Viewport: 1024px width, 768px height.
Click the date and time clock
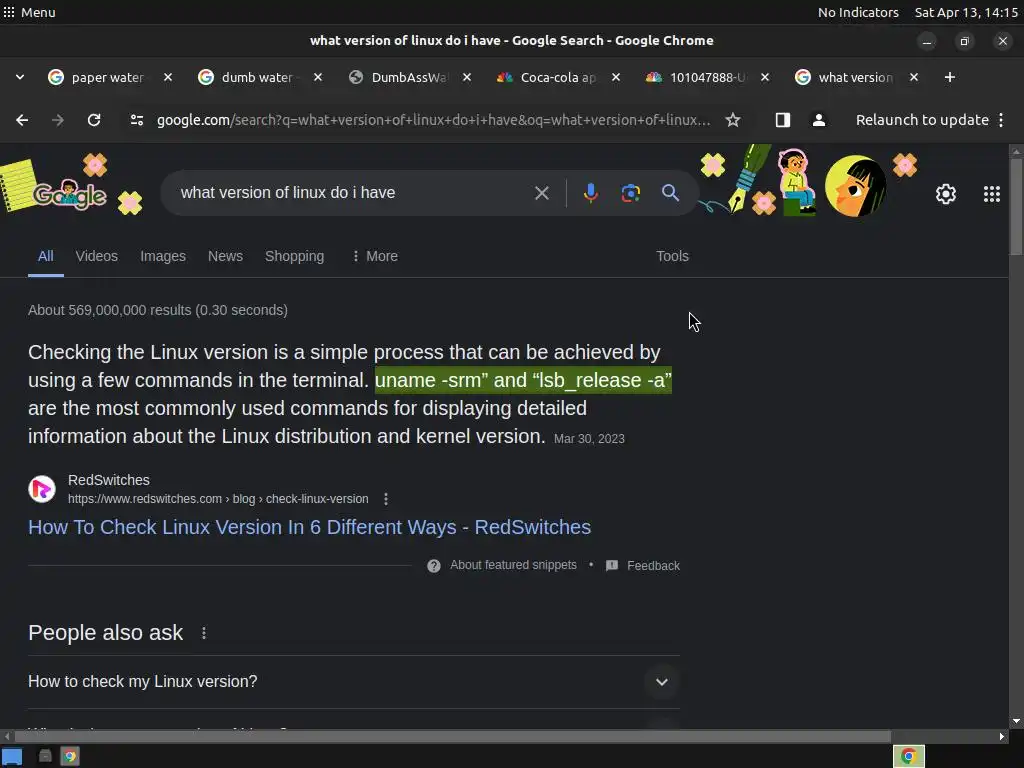tap(966, 12)
